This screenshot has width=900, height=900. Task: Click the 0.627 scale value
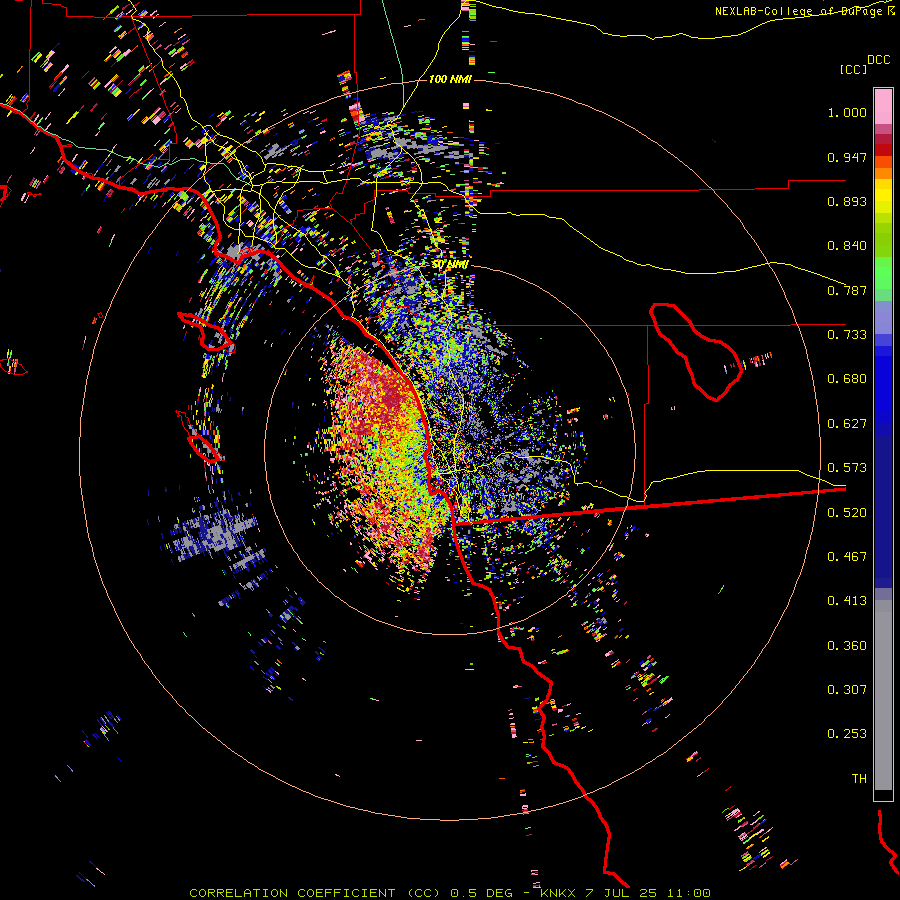(847, 424)
